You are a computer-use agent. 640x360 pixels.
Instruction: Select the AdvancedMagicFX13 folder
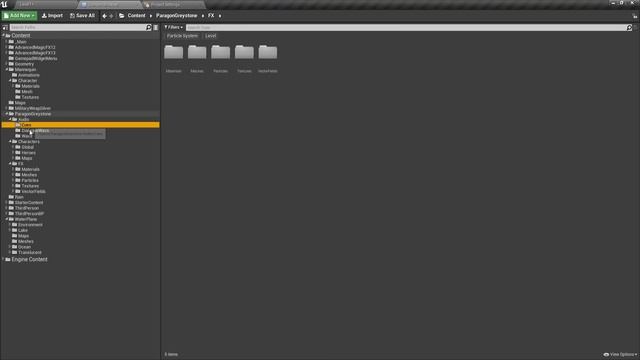[x=35, y=53]
